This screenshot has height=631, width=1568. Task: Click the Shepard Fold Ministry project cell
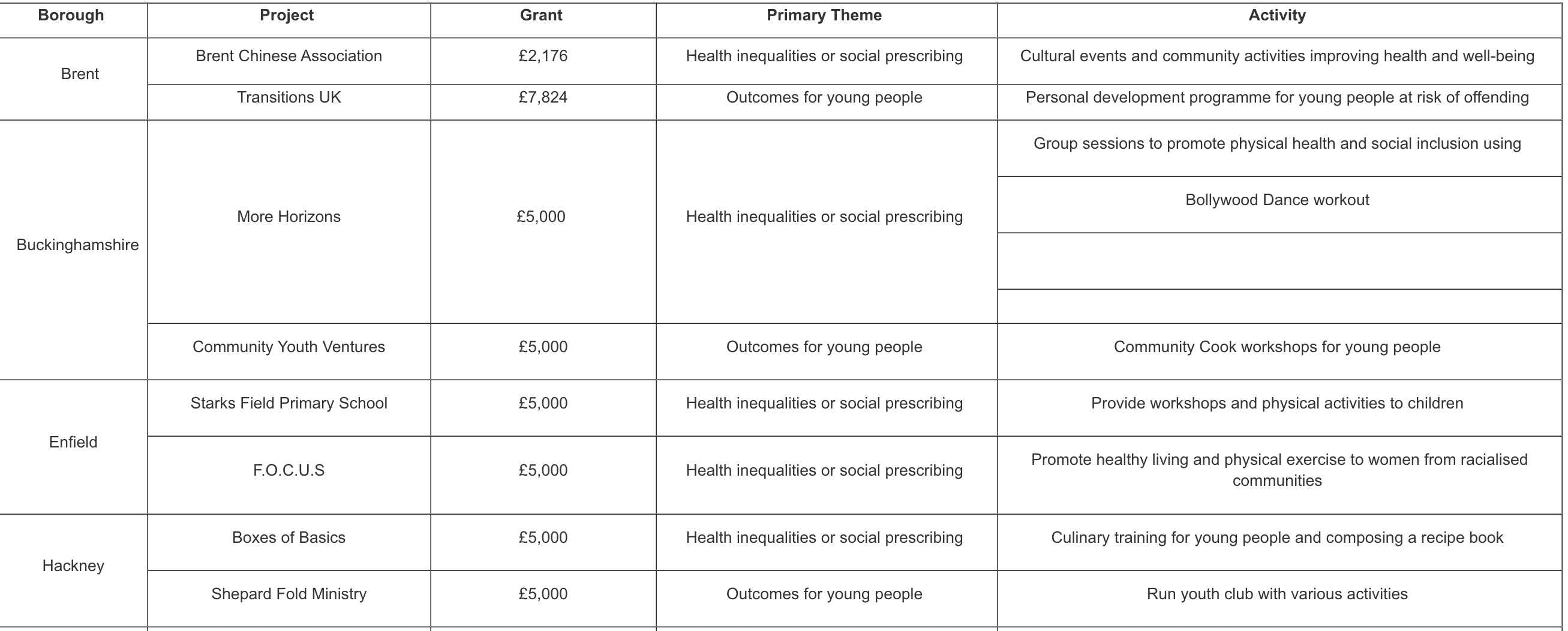click(x=289, y=594)
